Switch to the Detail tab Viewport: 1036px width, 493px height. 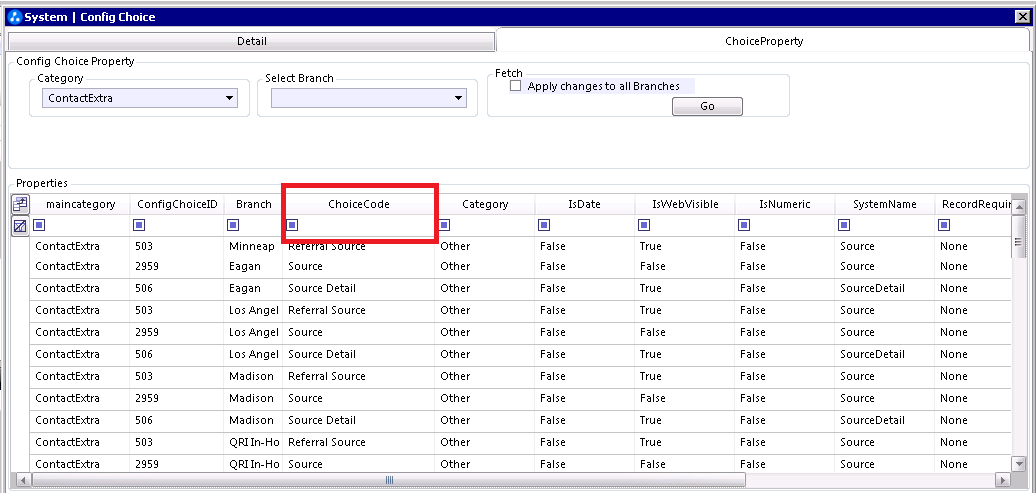coord(251,41)
